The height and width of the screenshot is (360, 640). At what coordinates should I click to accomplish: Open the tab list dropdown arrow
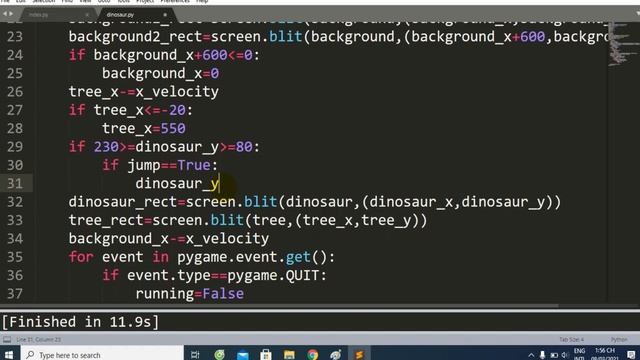pyautogui.click(x=637, y=14)
